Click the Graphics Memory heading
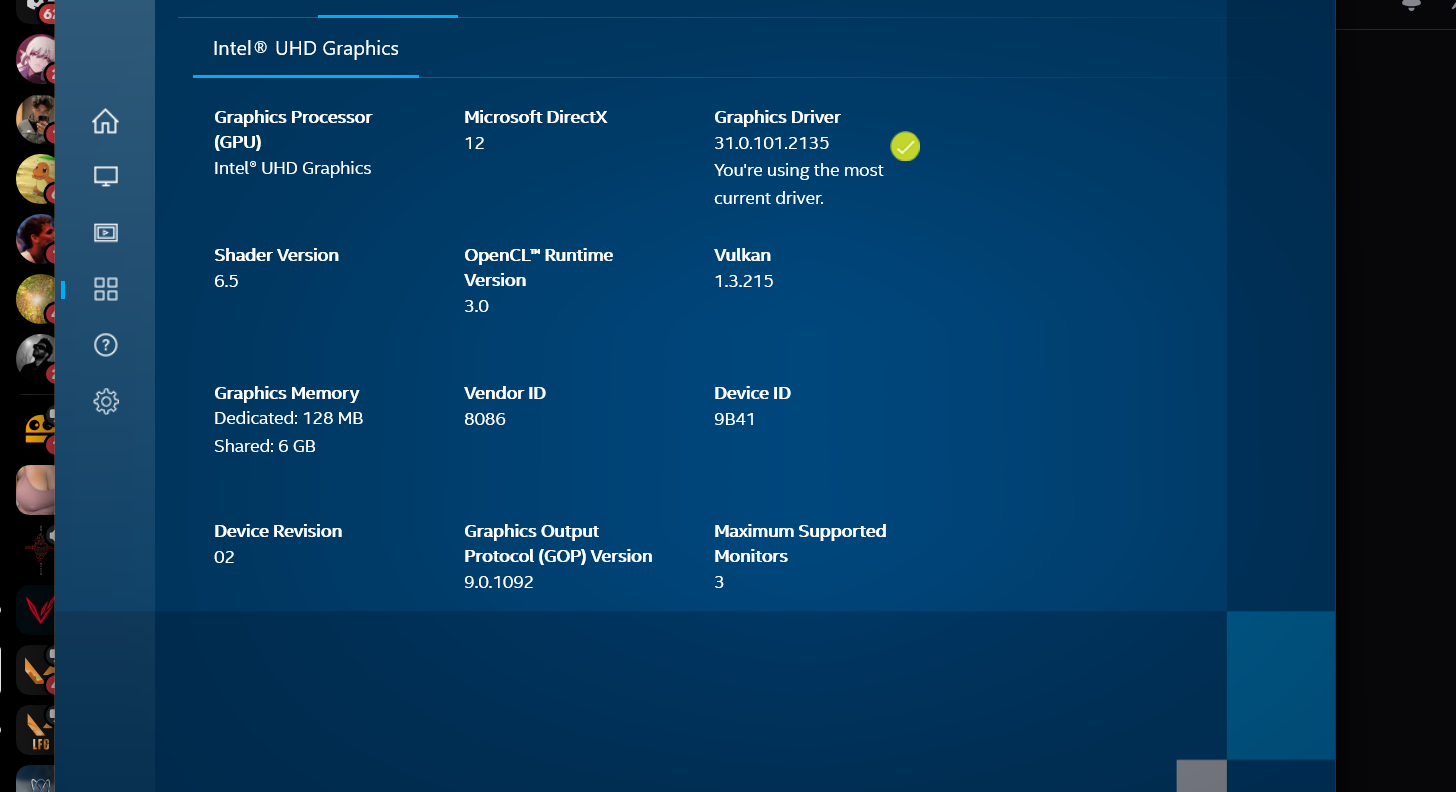The height and width of the screenshot is (792, 1456). point(287,393)
